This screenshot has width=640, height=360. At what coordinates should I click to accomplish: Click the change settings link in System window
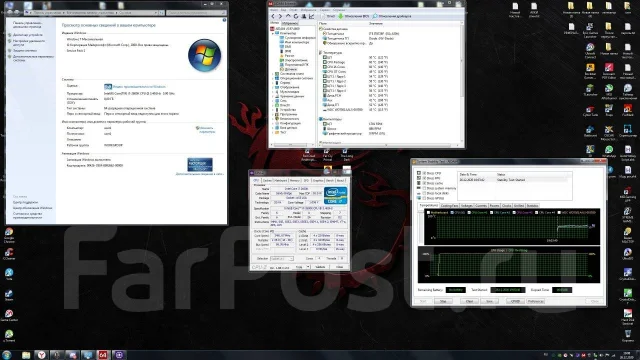coord(207,130)
